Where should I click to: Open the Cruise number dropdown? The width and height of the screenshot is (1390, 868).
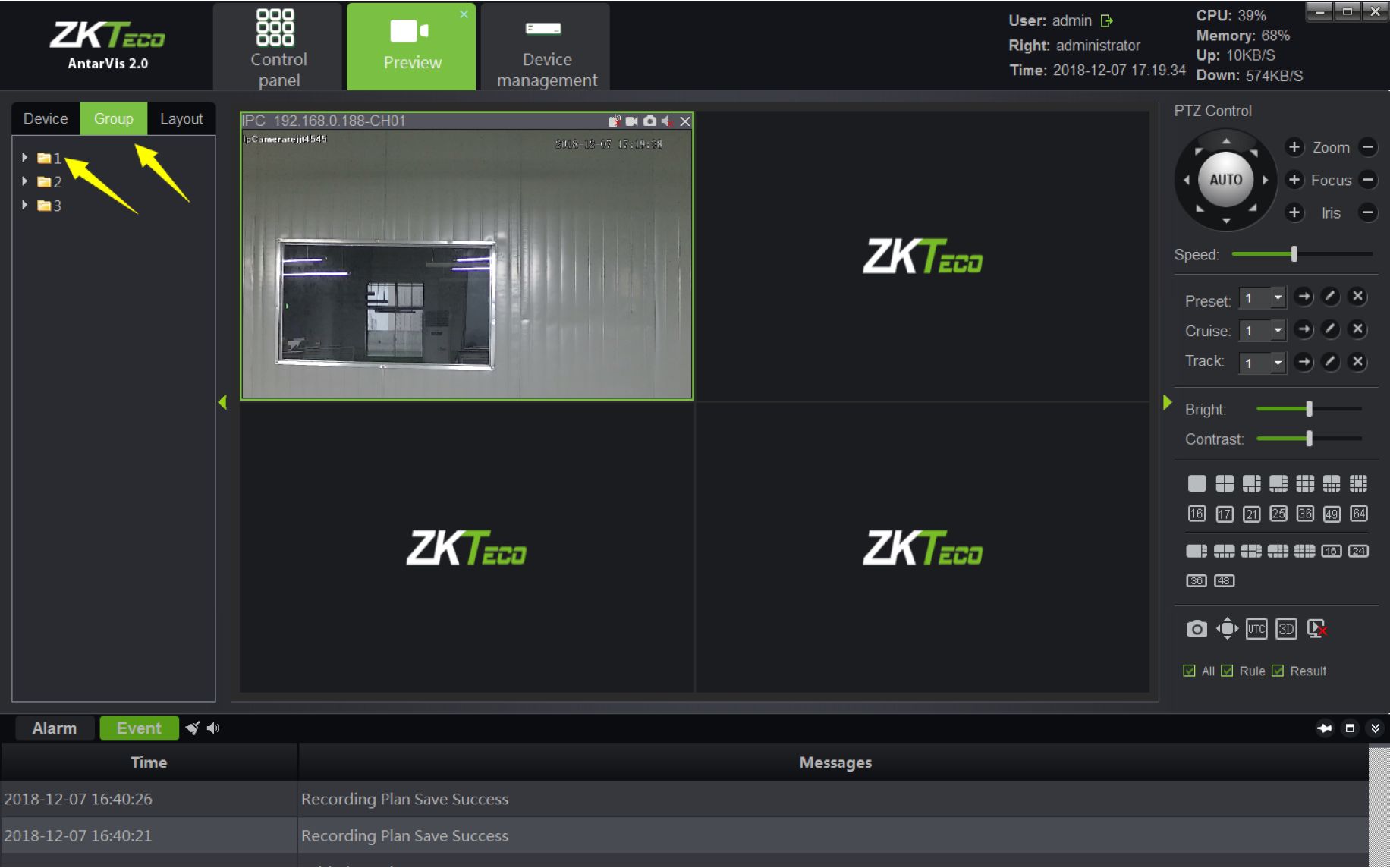[x=1278, y=330]
